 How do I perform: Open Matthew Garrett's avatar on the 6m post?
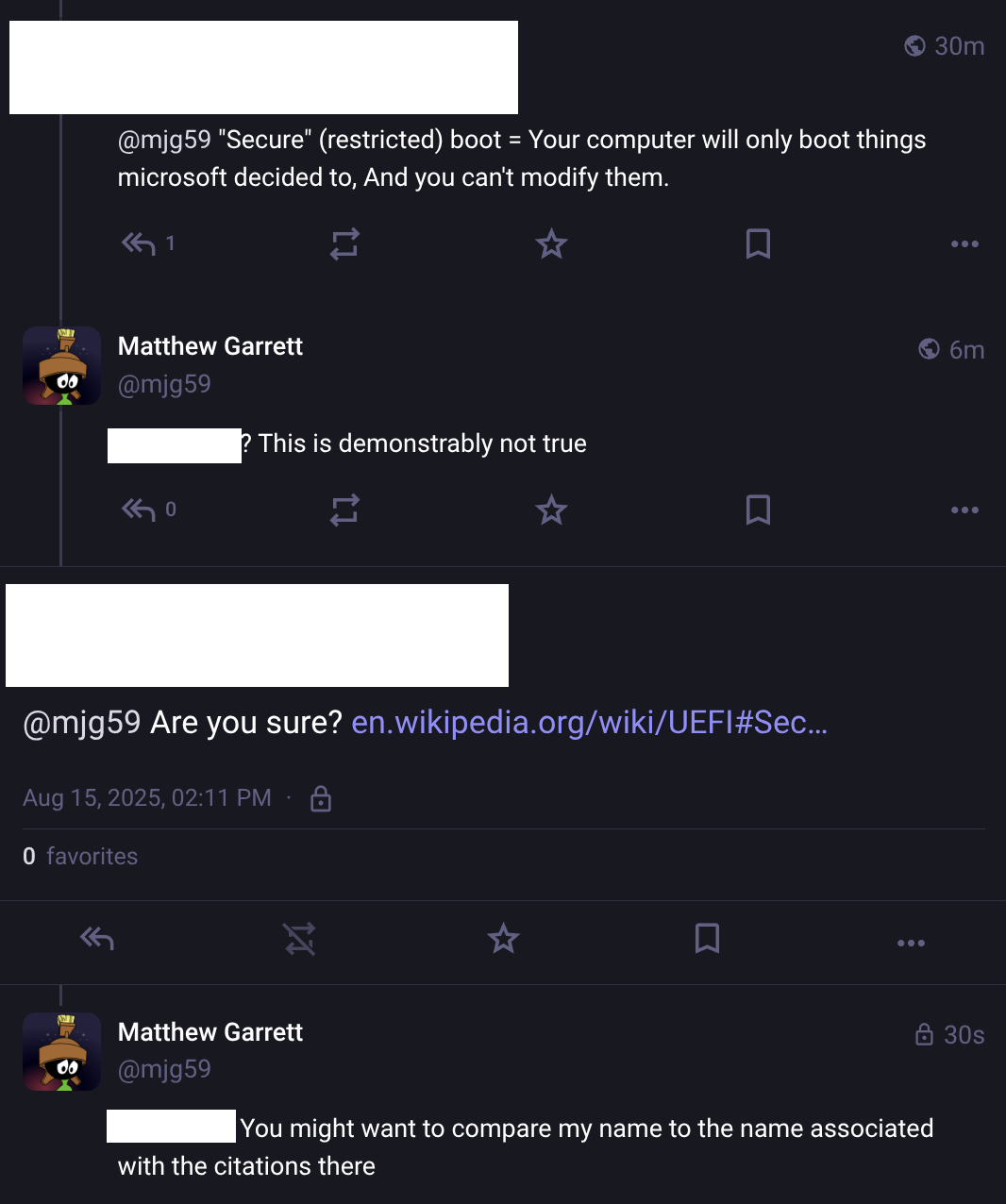click(61, 366)
